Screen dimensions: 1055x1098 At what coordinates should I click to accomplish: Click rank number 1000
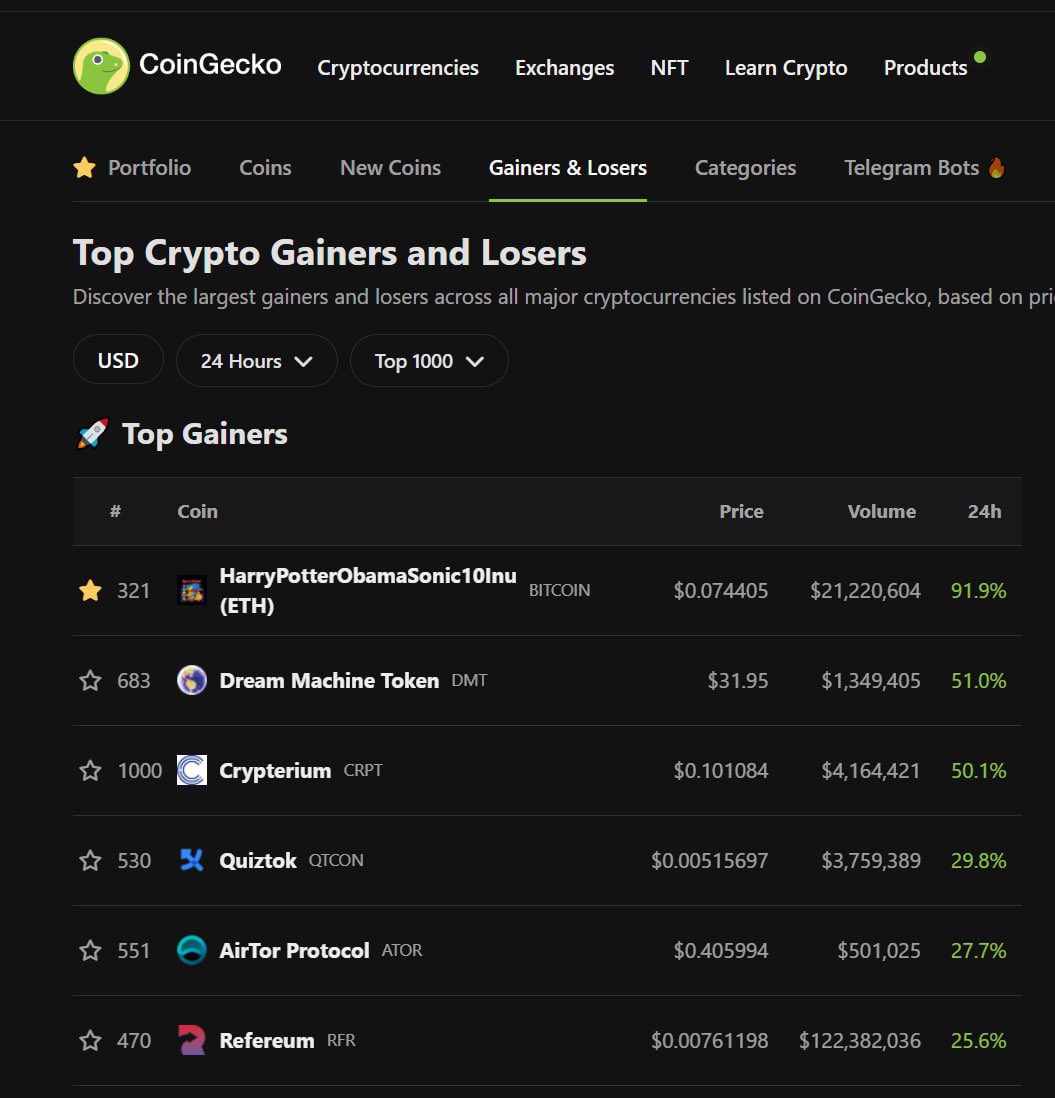point(140,770)
